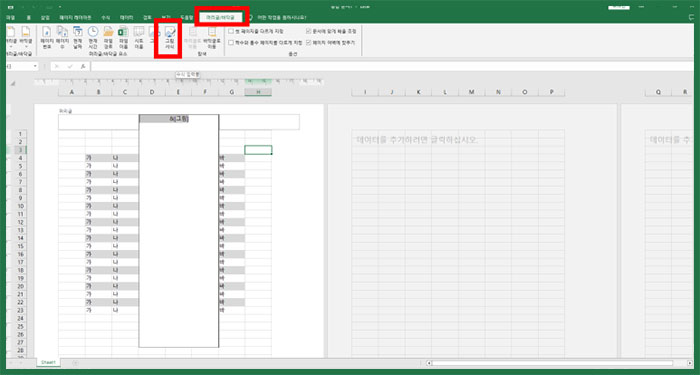Select row 12 header
This screenshot has width=700, height=375.
pyautogui.click(x=20, y=222)
